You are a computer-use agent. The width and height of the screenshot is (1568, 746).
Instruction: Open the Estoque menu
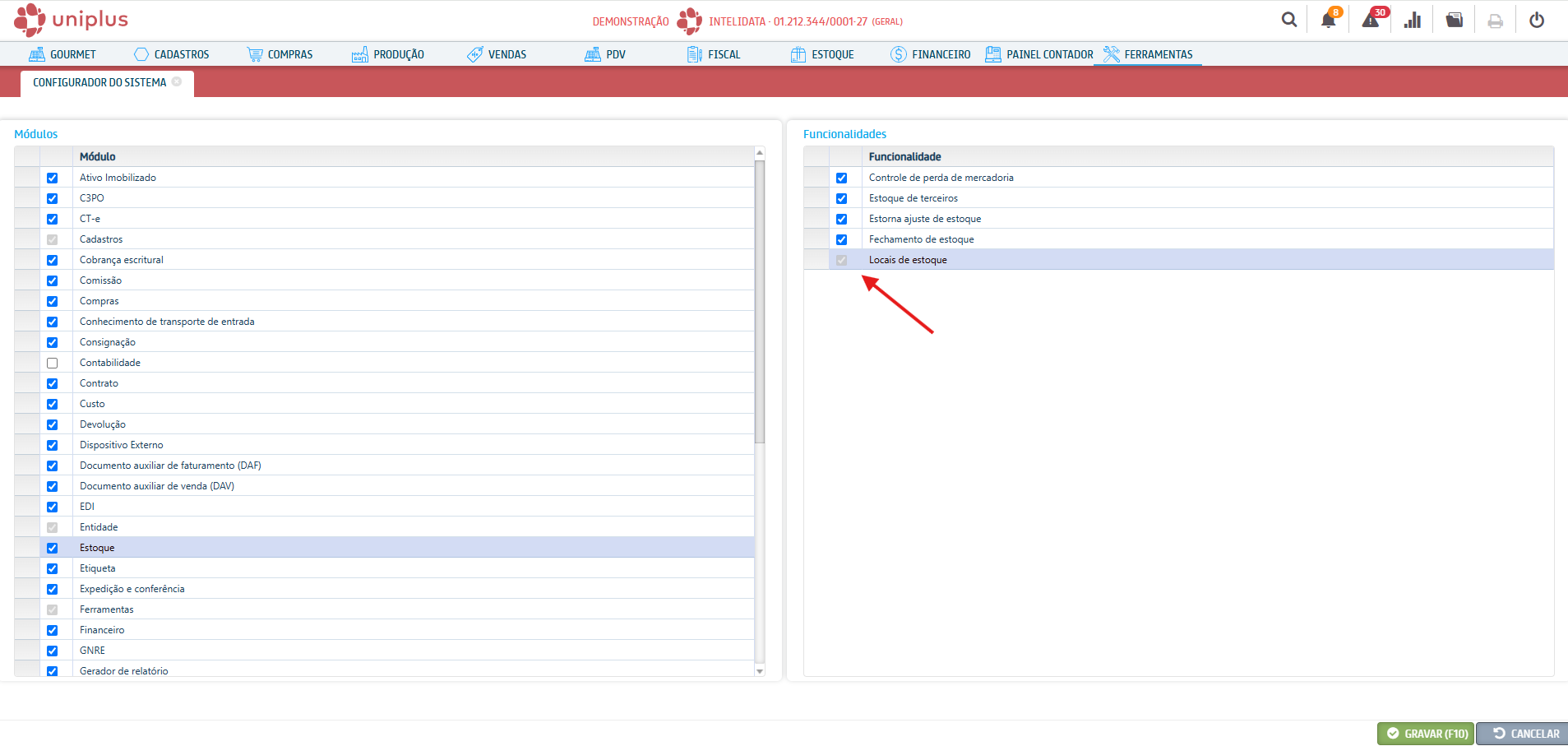[x=822, y=54]
